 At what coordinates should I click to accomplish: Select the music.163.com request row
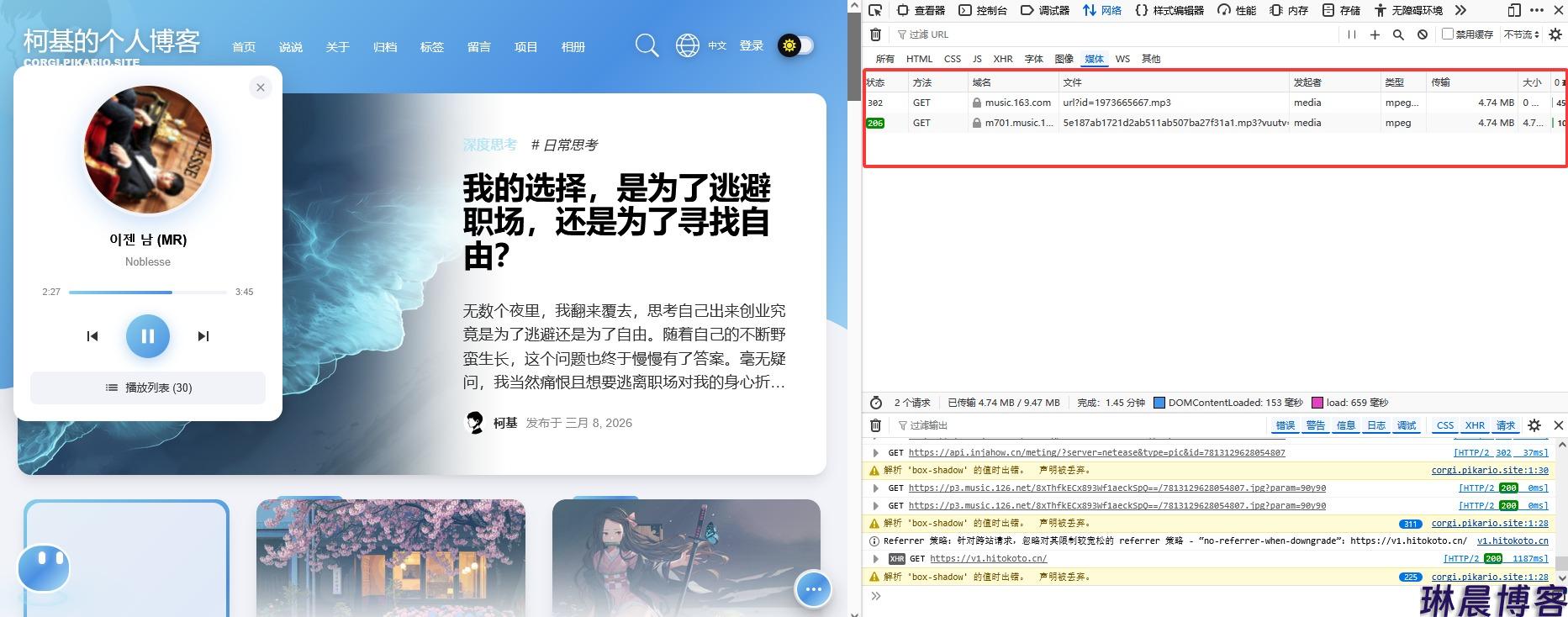coord(1215,103)
